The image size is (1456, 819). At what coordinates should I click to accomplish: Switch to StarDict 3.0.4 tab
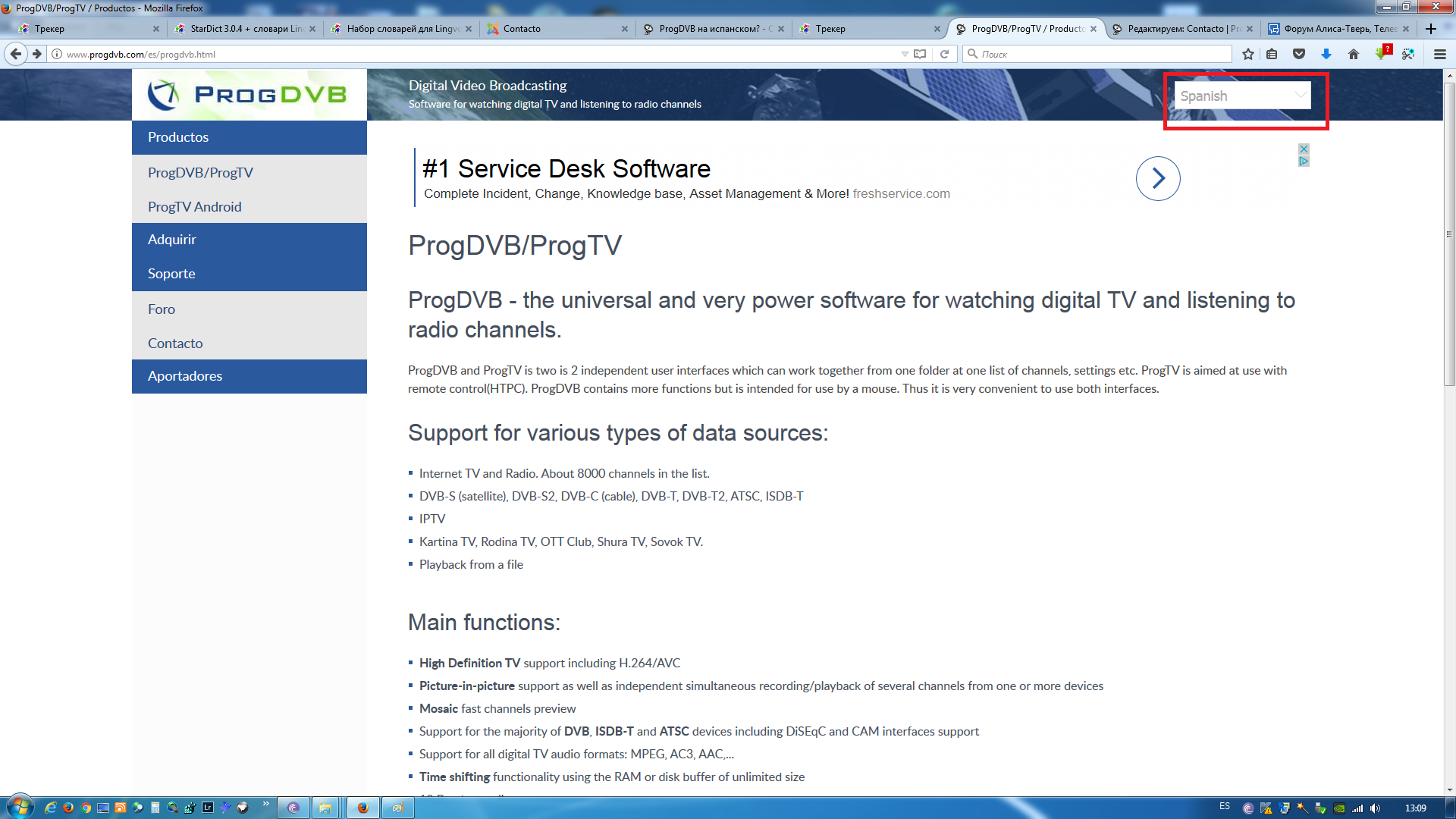(244, 29)
